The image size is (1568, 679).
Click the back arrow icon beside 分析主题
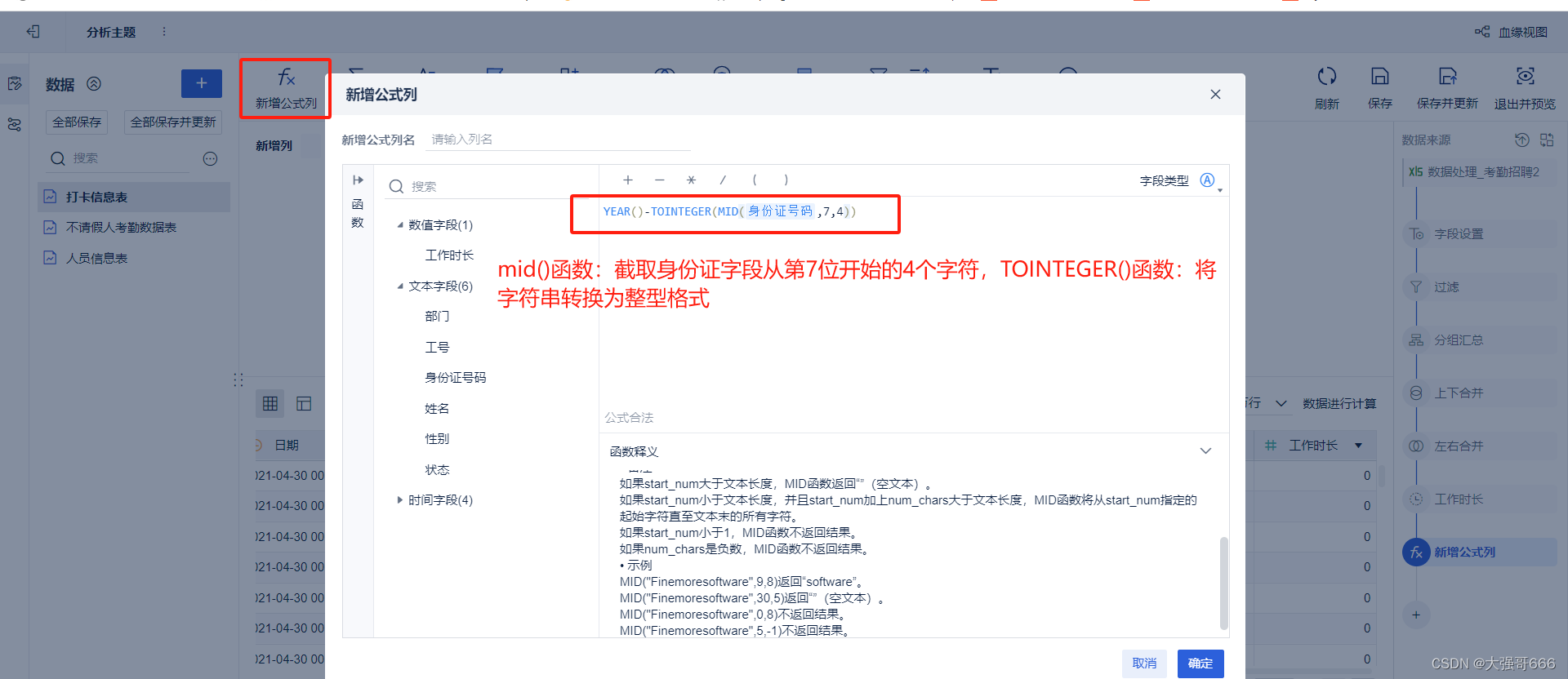pos(33,32)
